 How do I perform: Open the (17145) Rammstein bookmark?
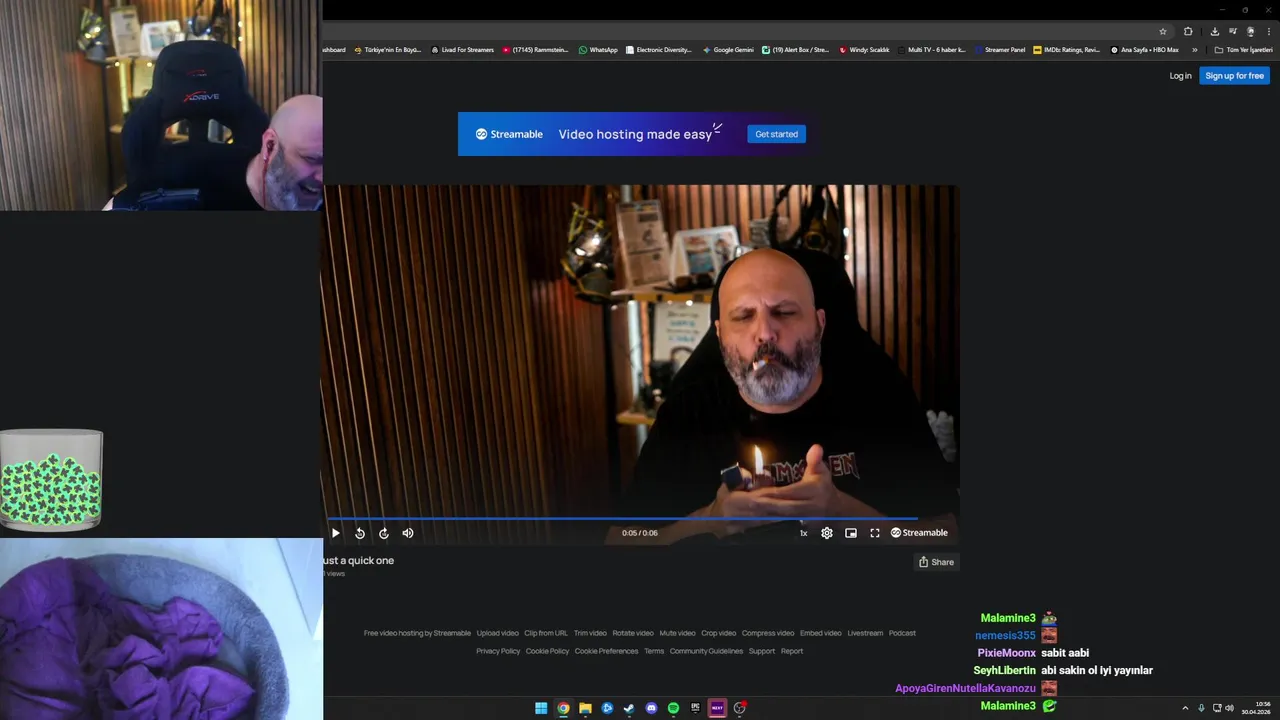pos(535,50)
